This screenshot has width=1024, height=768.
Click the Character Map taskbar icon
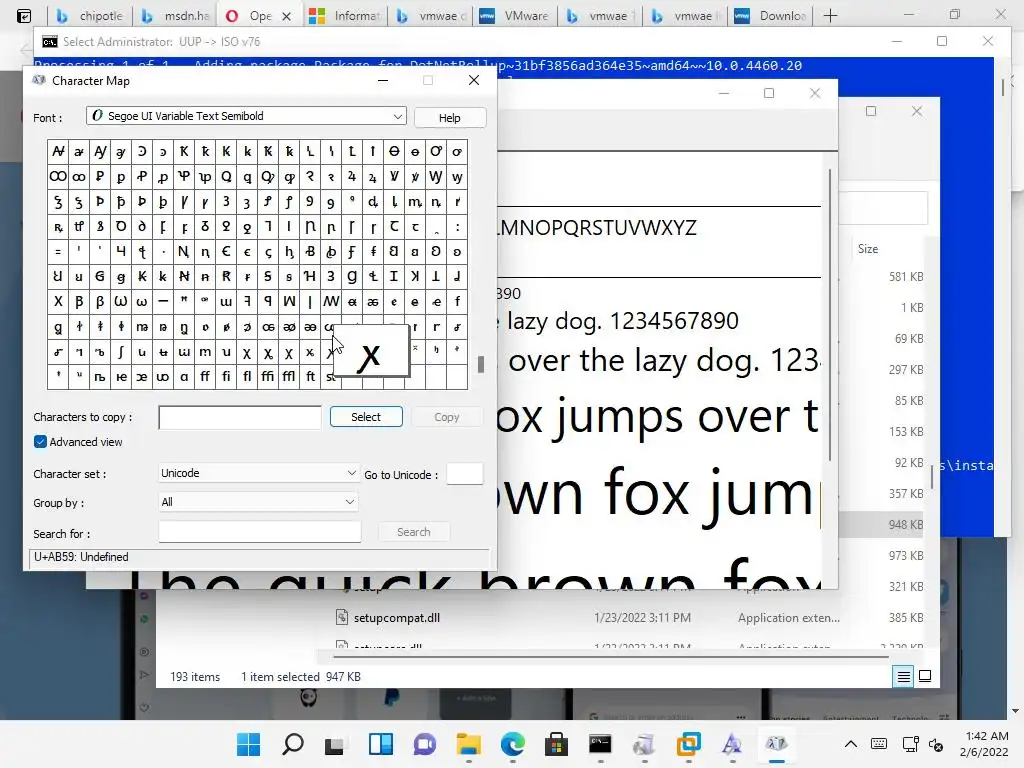[776, 744]
